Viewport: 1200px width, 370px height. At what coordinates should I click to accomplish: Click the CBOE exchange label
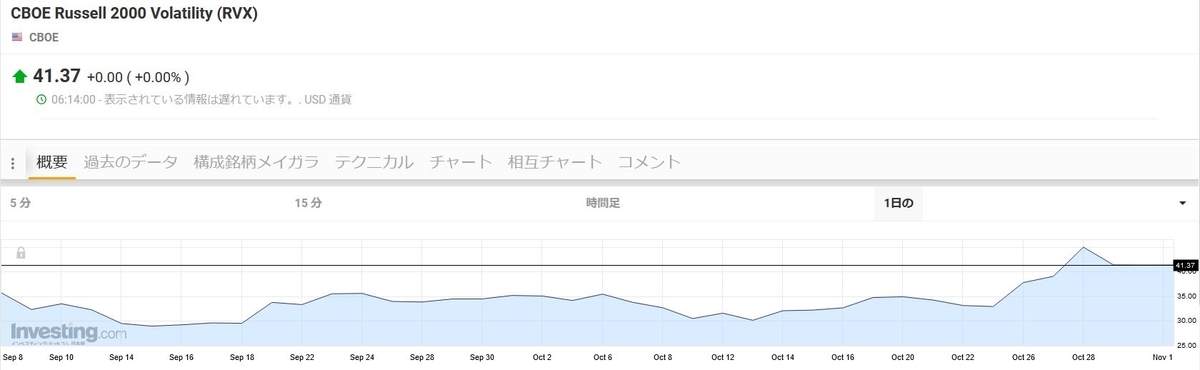click(43, 37)
